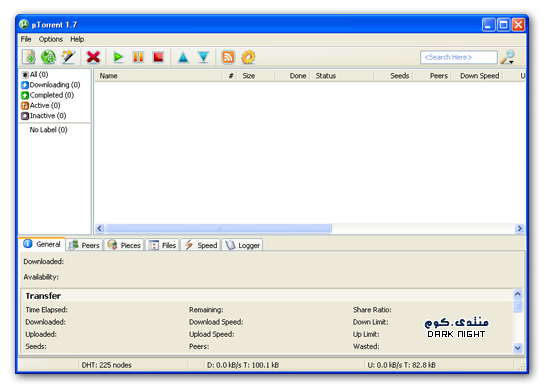Click the µTorrent title bar icon
Viewport: 545px width, 389px height.
click(x=24, y=25)
